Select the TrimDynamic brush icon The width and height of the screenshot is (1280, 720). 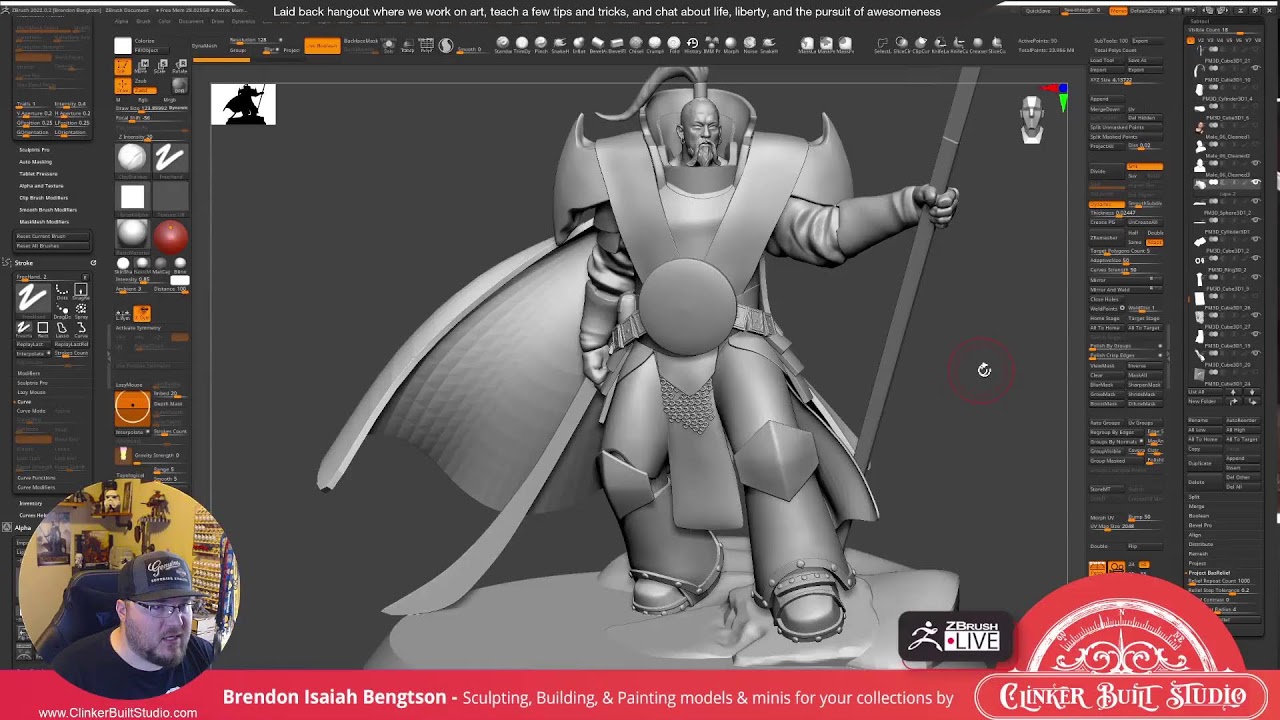click(x=522, y=43)
